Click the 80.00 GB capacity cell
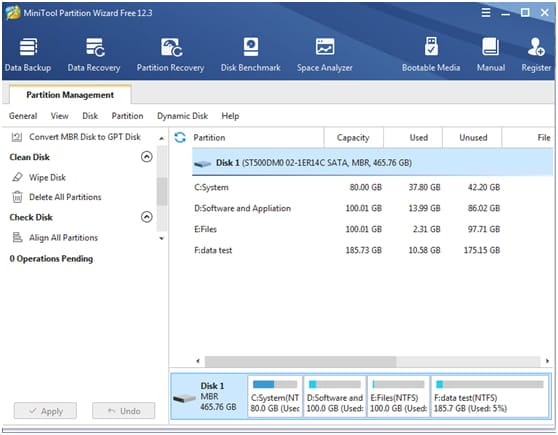 365,187
